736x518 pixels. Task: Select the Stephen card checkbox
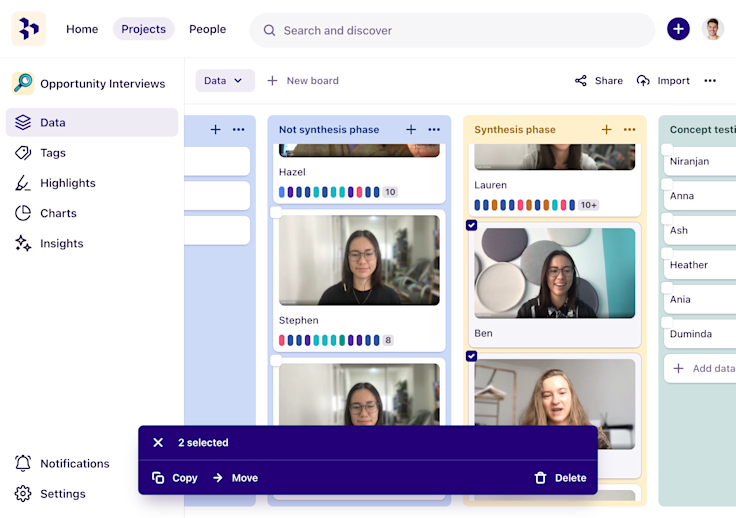click(x=276, y=212)
